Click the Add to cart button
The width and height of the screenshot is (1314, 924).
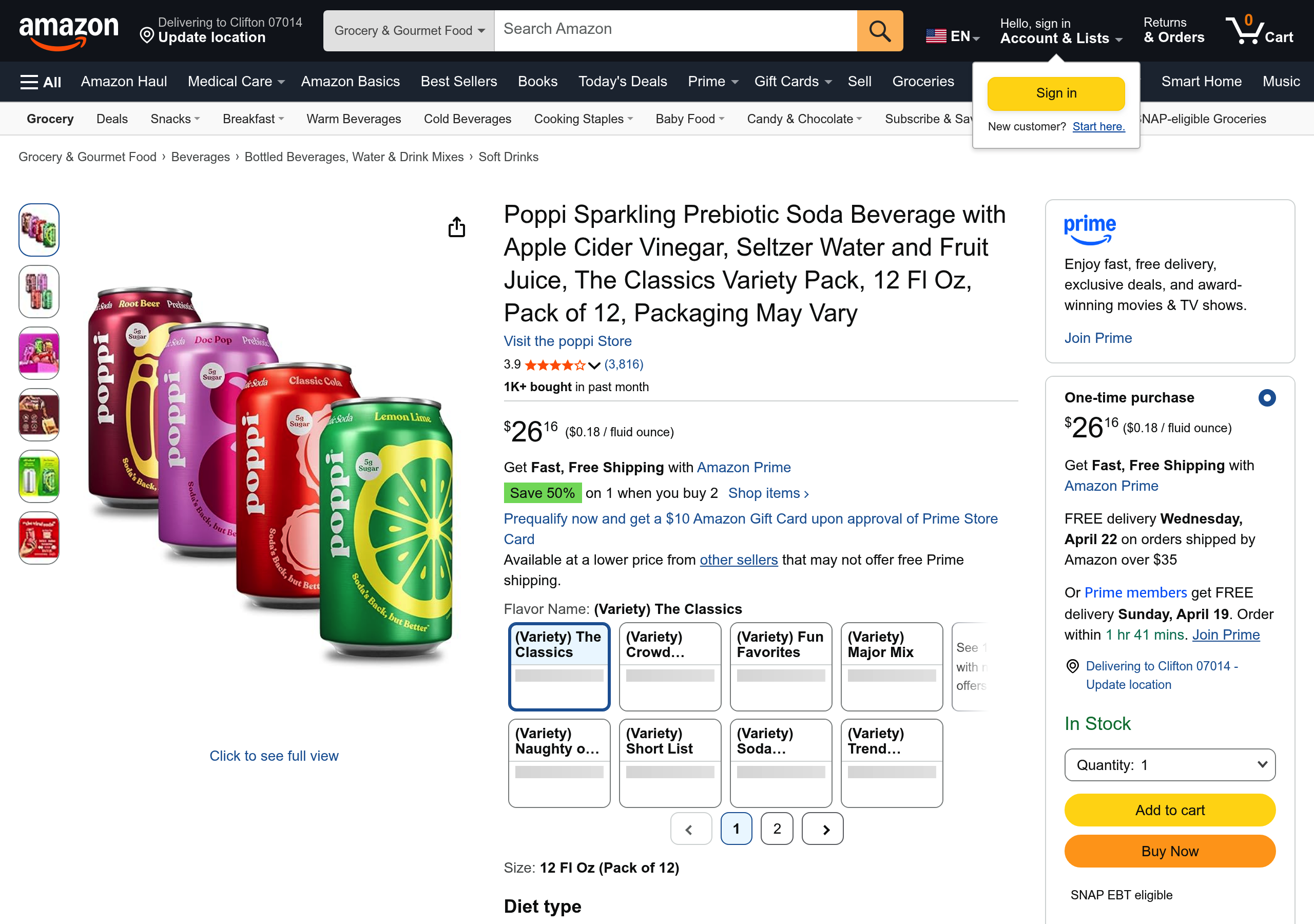coord(1169,810)
